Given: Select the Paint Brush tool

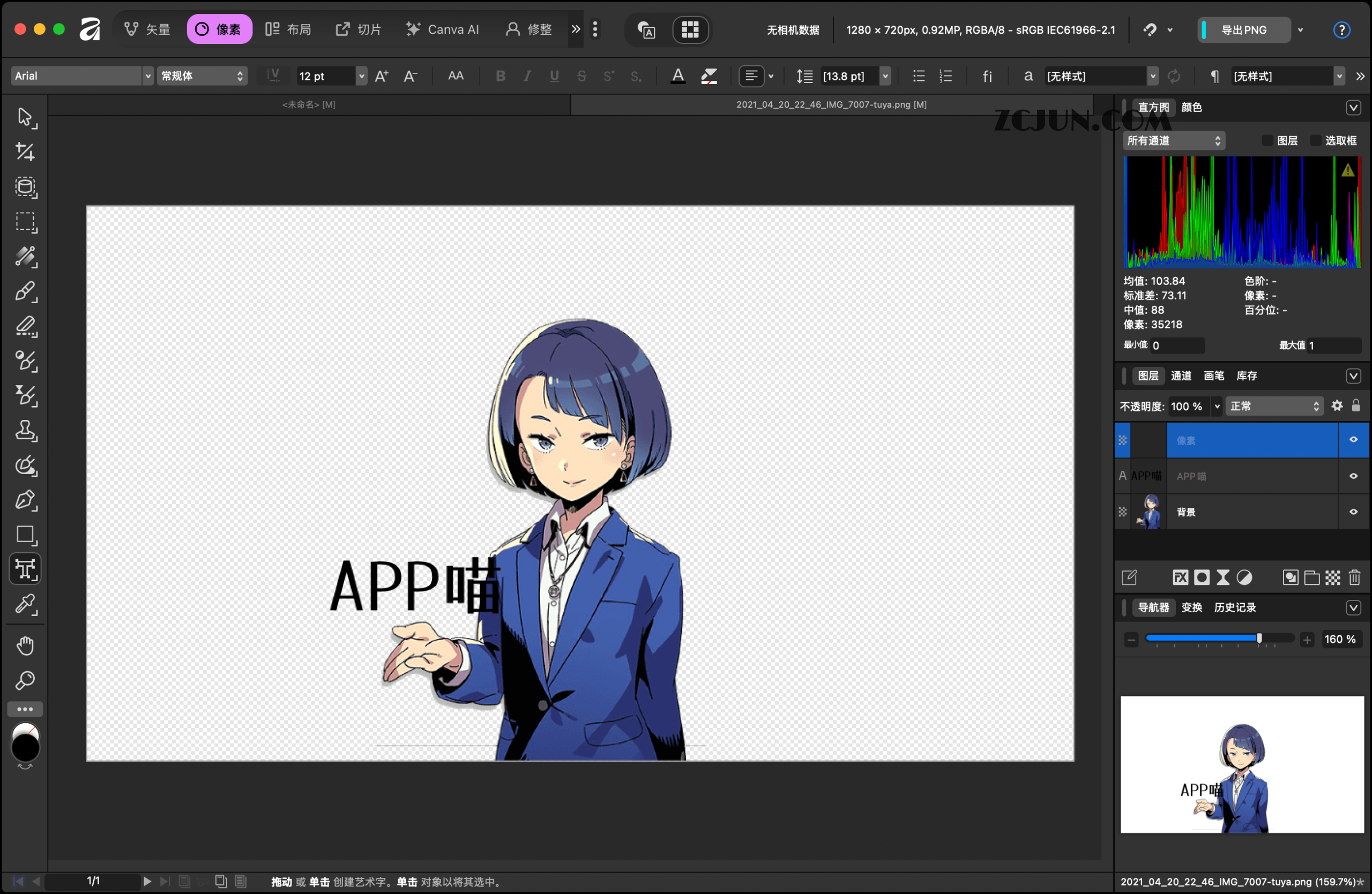Looking at the screenshot, I should (25, 291).
